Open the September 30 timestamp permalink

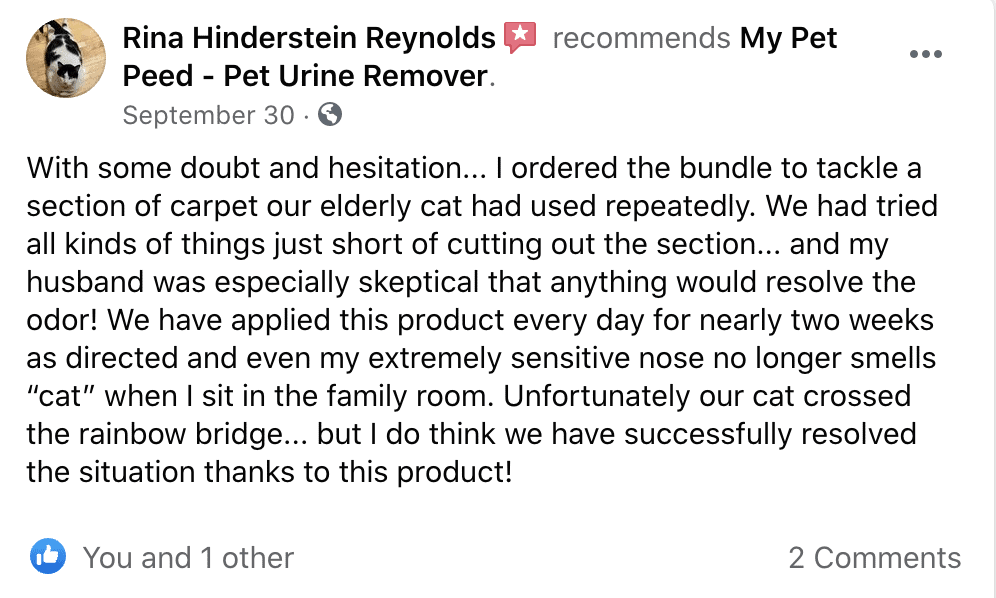[x=208, y=115]
